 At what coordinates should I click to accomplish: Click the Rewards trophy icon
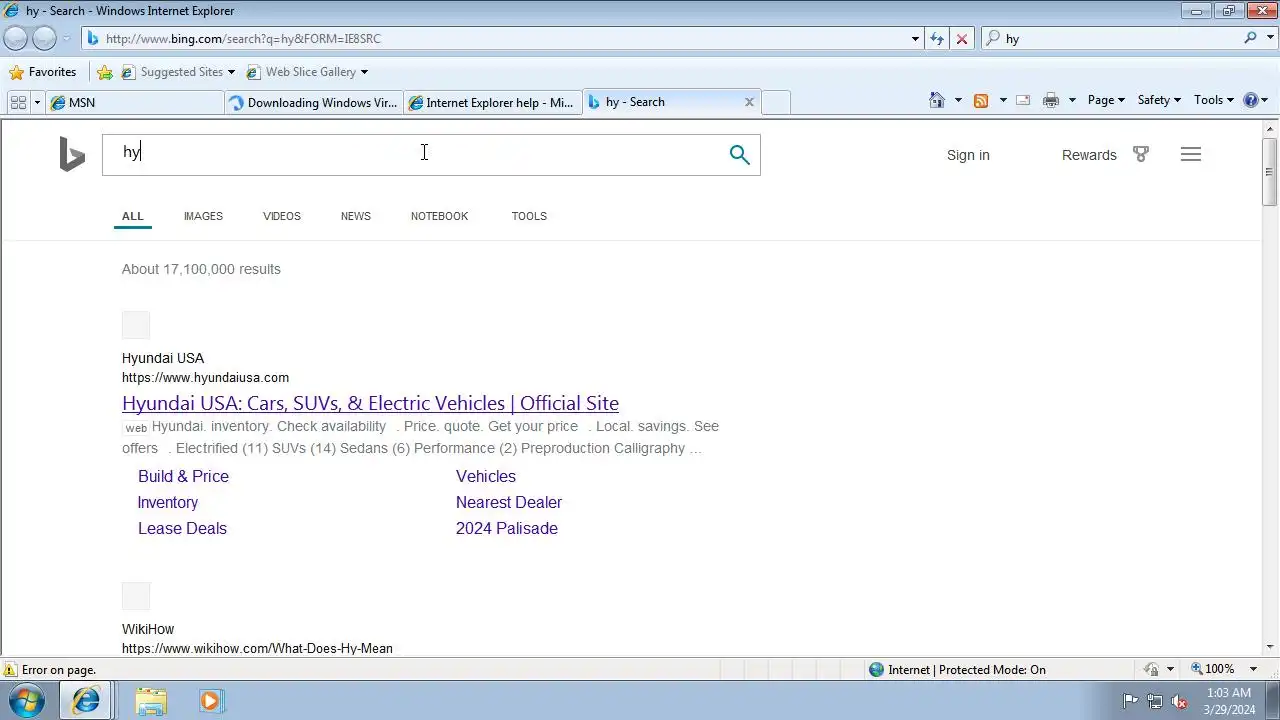click(x=1141, y=154)
